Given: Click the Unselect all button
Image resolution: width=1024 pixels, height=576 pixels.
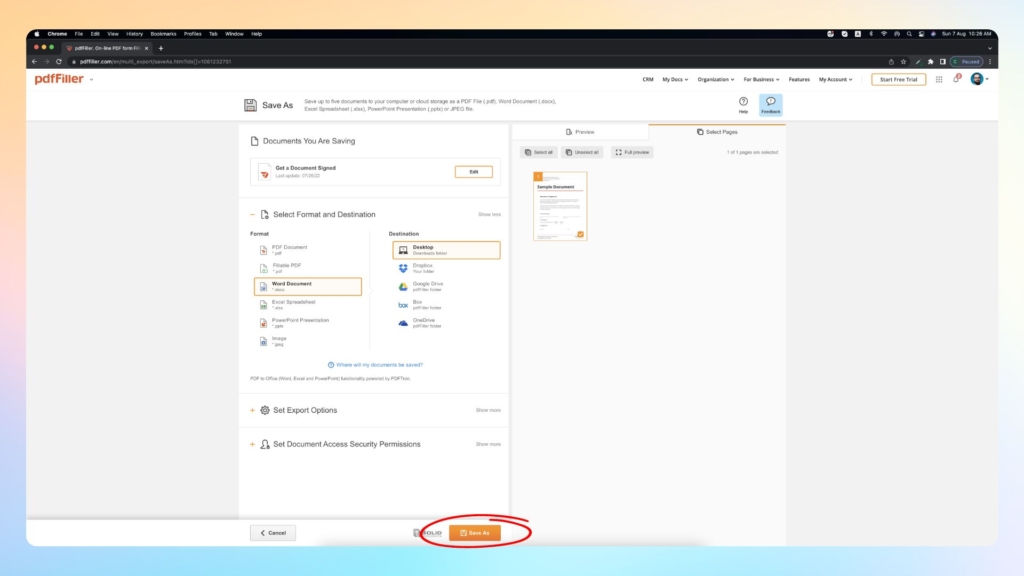Looking at the screenshot, I should click(x=582, y=152).
